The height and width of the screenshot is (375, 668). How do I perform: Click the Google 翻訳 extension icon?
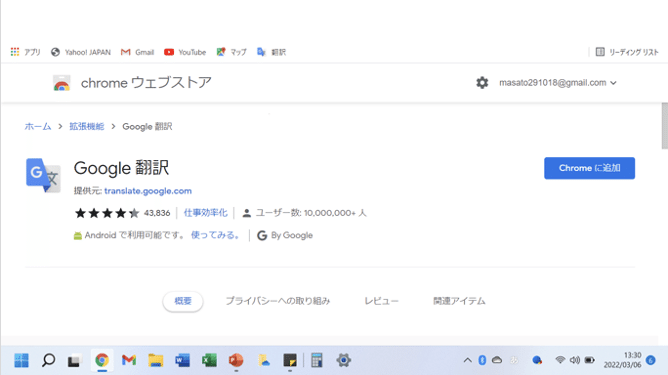coord(43,176)
